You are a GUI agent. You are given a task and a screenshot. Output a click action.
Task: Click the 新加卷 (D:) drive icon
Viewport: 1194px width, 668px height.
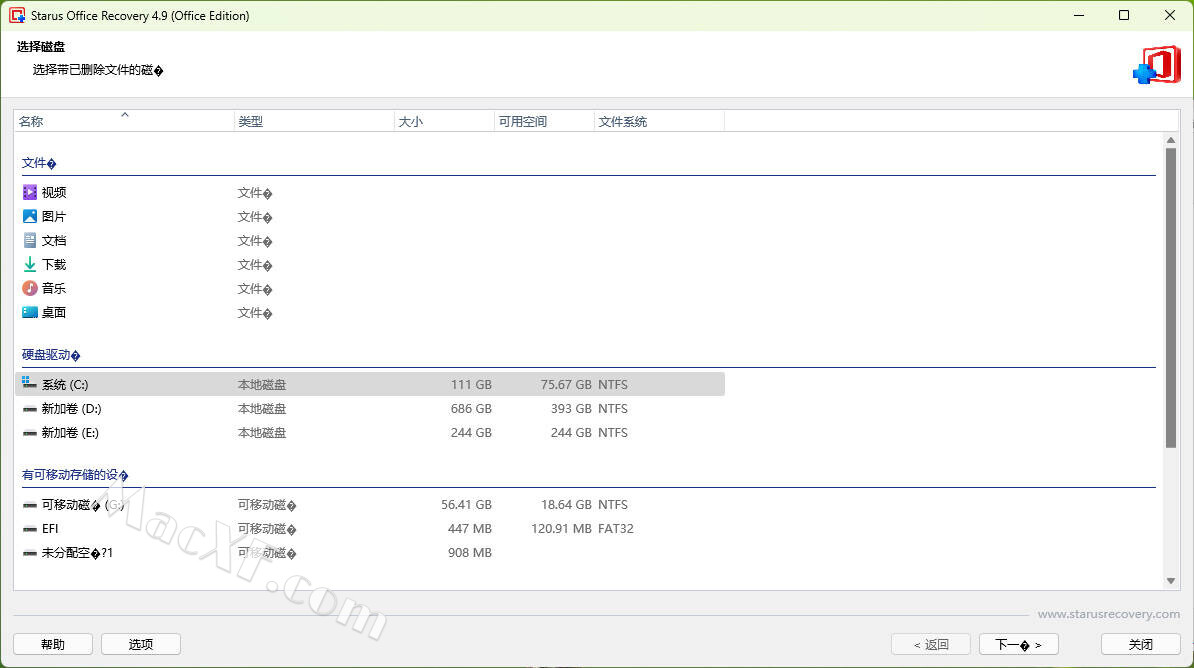pos(30,409)
